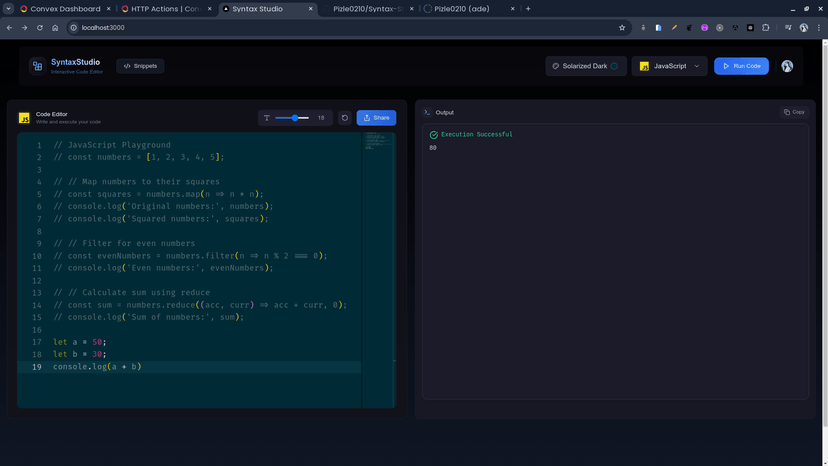828x466 pixels.
Task: Select the Syntax Studio tab
Action: click(267, 9)
